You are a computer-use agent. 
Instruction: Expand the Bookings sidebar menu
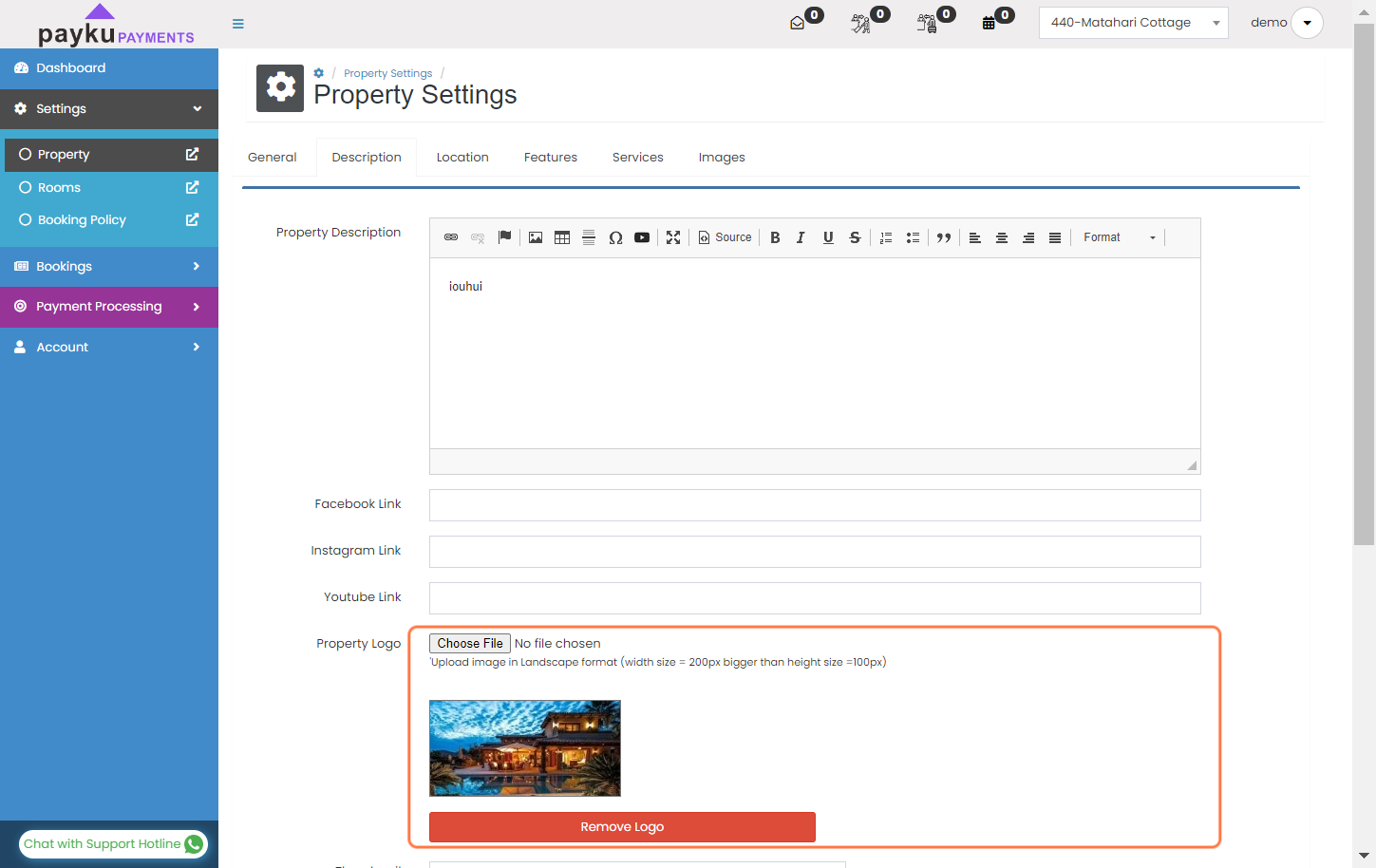point(109,267)
